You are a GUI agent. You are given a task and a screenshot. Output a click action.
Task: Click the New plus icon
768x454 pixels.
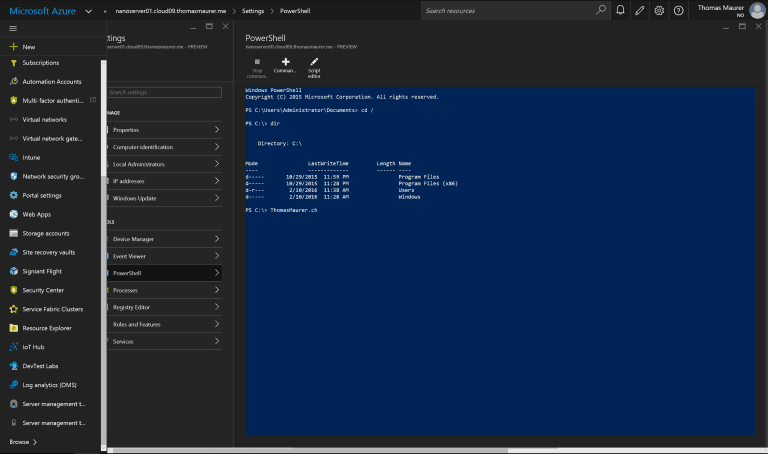14,47
